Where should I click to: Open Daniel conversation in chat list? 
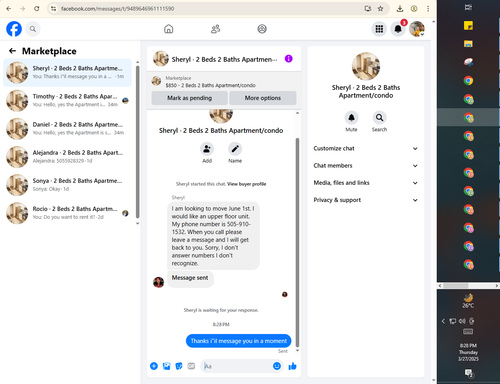click(67, 128)
